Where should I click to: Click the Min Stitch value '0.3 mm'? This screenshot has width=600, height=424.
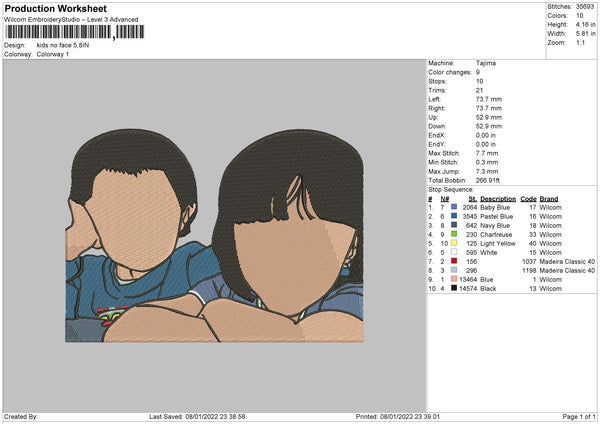click(x=487, y=162)
